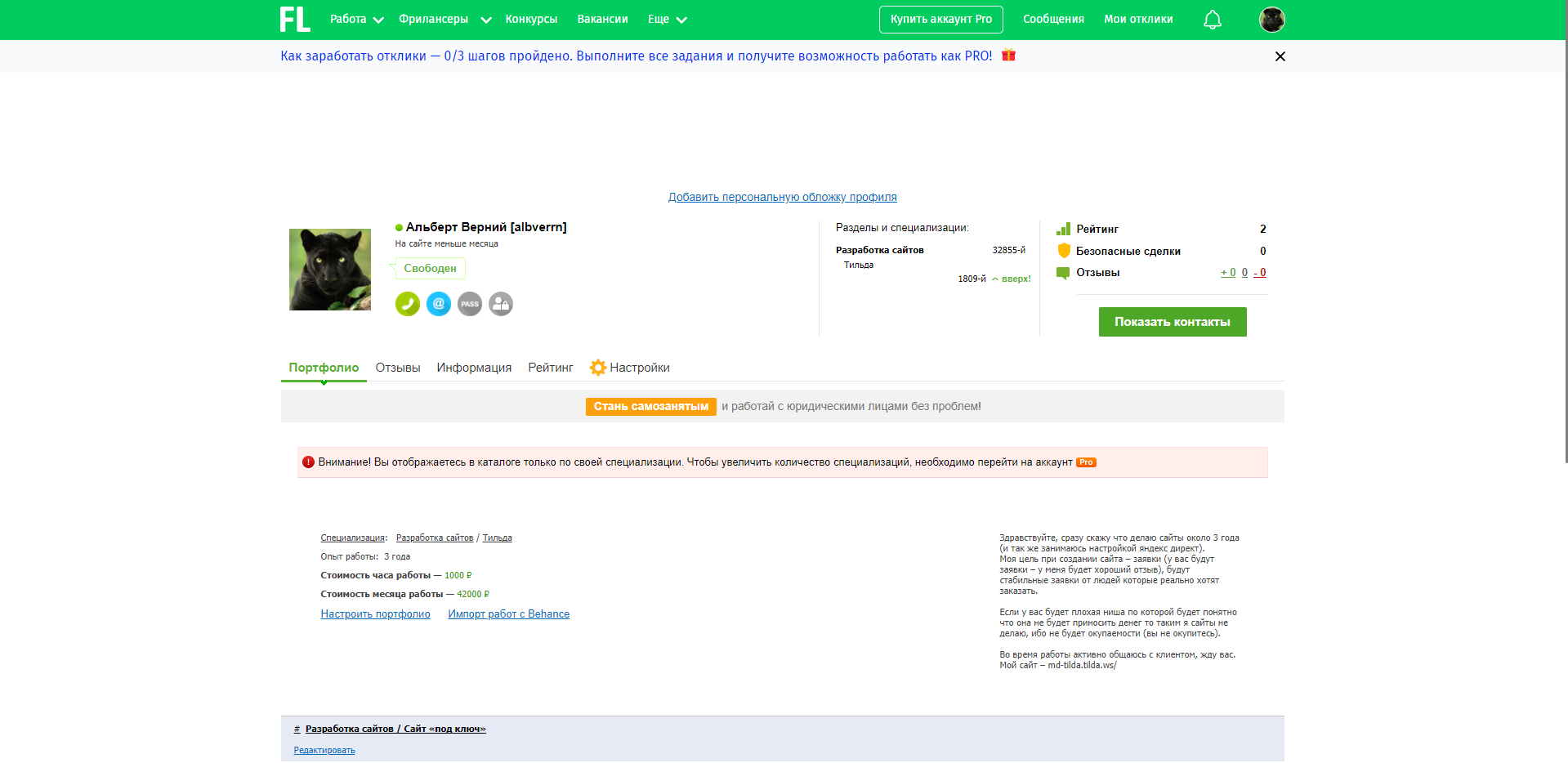Click Купить аккаунт Pro button
1568x763 pixels.
(940, 20)
